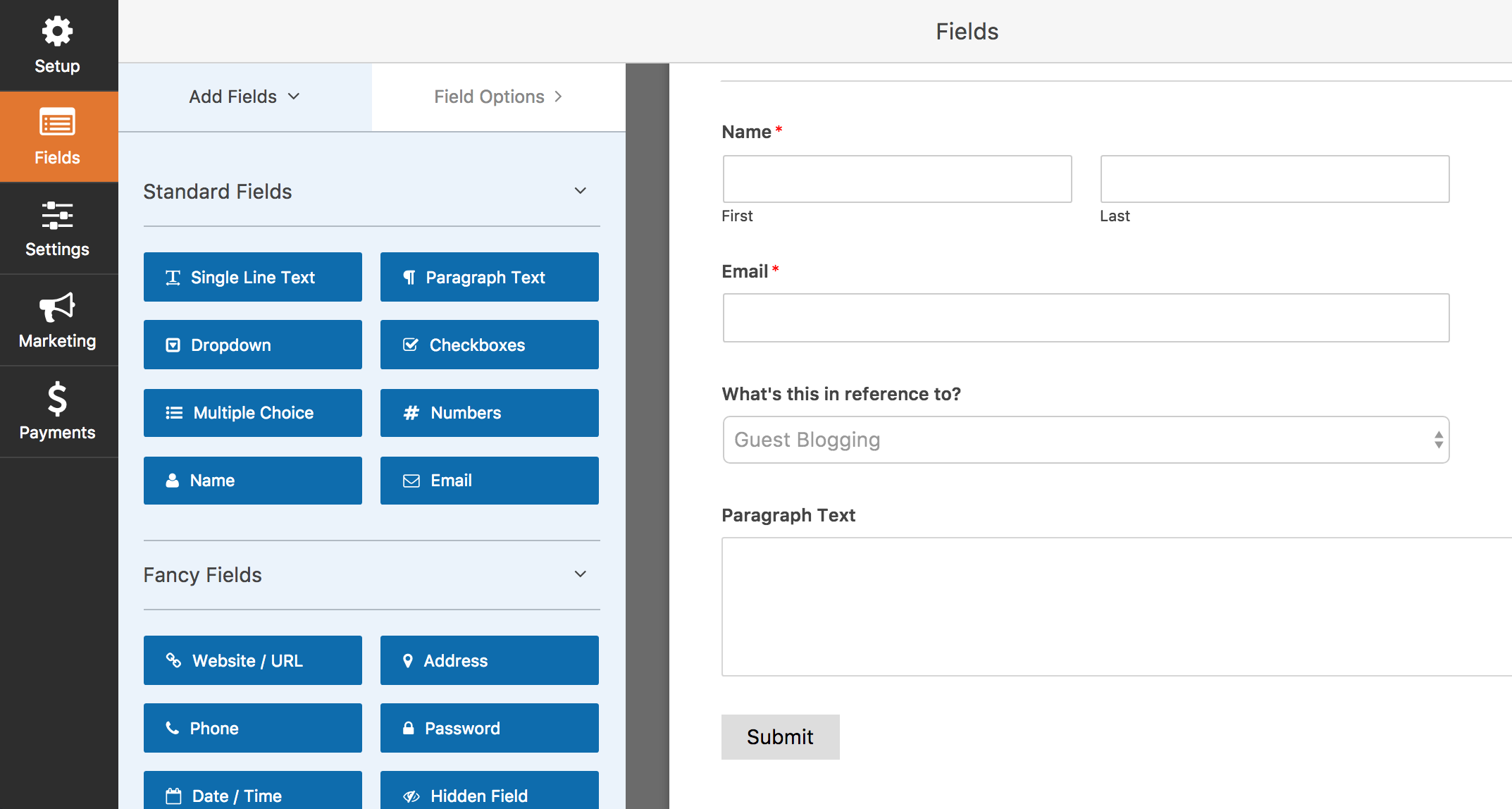Add a Numbers field
The image size is (1512, 809).
[488, 412]
